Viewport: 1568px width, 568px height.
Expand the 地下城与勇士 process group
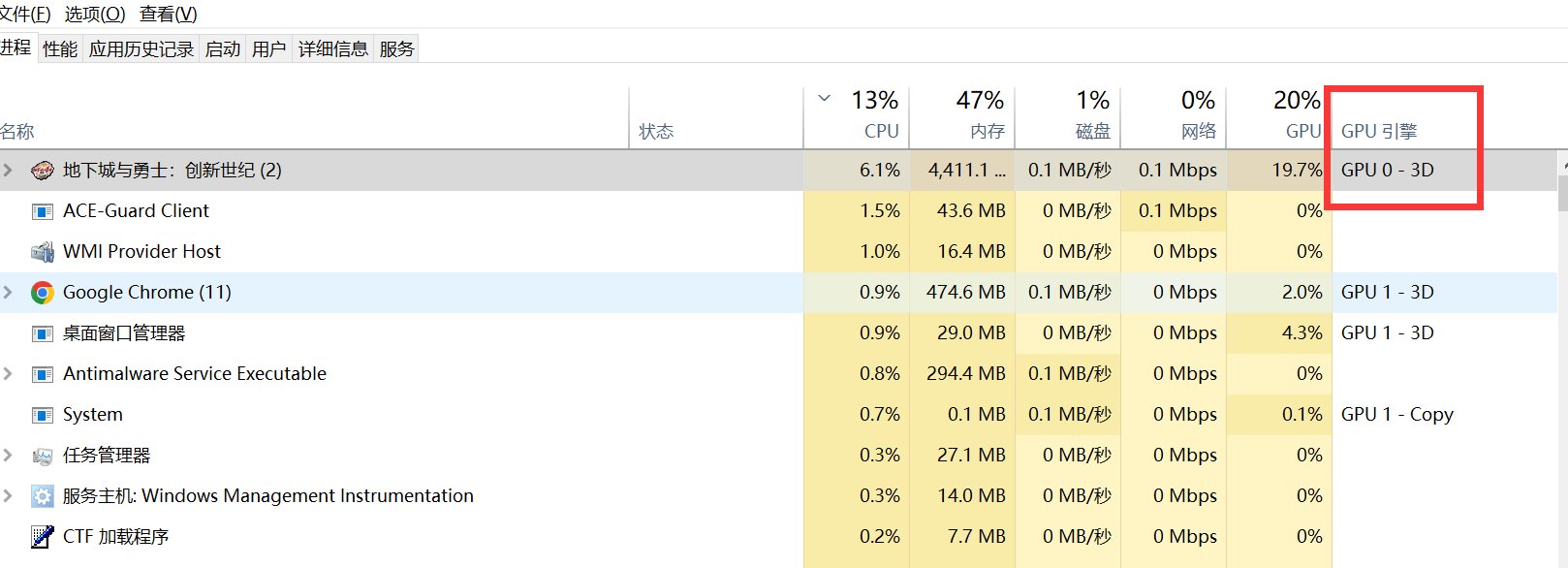(x=9, y=171)
